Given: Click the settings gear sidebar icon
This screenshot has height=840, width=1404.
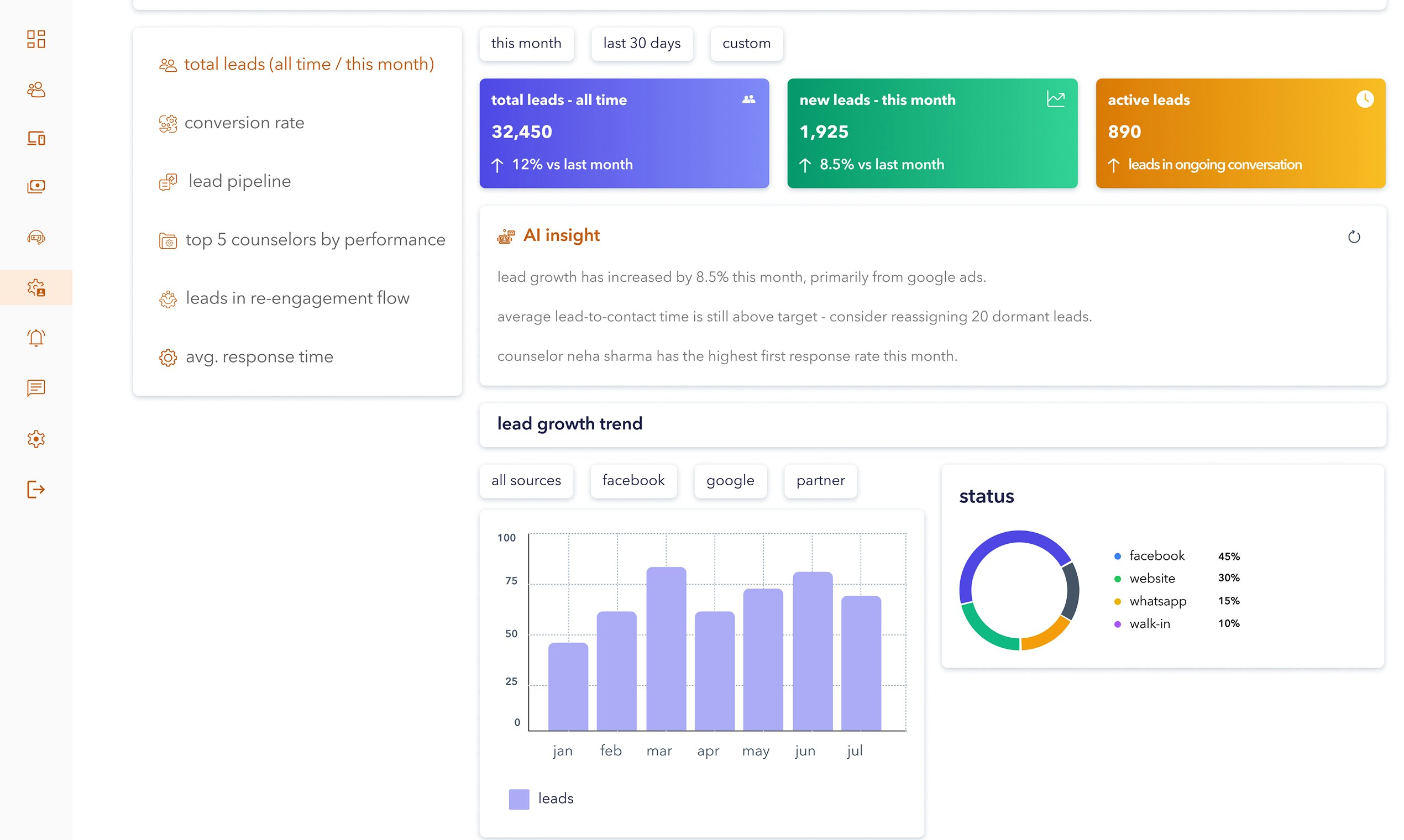Looking at the screenshot, I should [x=36, y=439].
